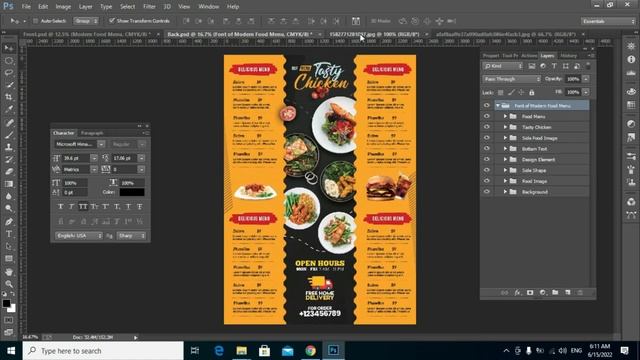The width and height of the screenshot is (640, 360).
Task: Hide the Side Shape group
Action: pyautogui.click(x=486, y=170)
